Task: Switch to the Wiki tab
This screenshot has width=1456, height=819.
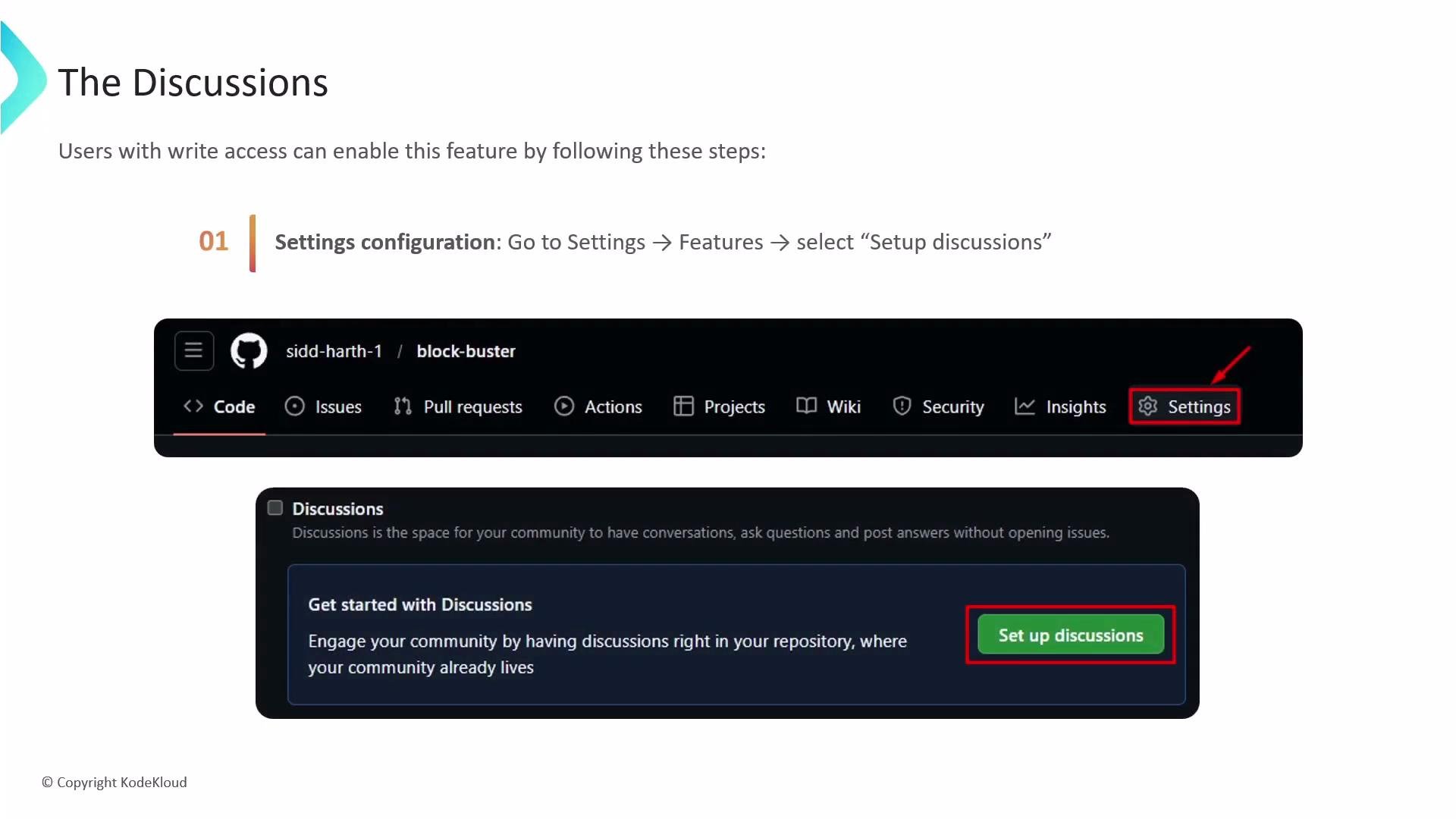Action: tap(829, 407)
